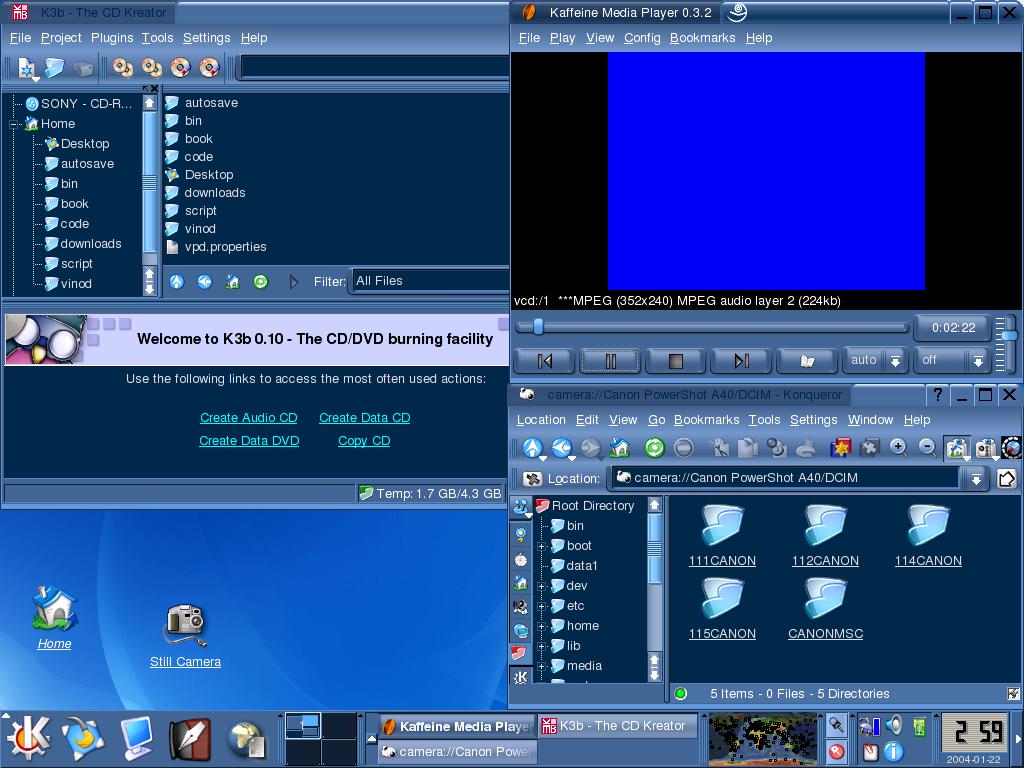Stop playback in Kaffeine
Screen dimensions: 1024x768
point(675,360)
